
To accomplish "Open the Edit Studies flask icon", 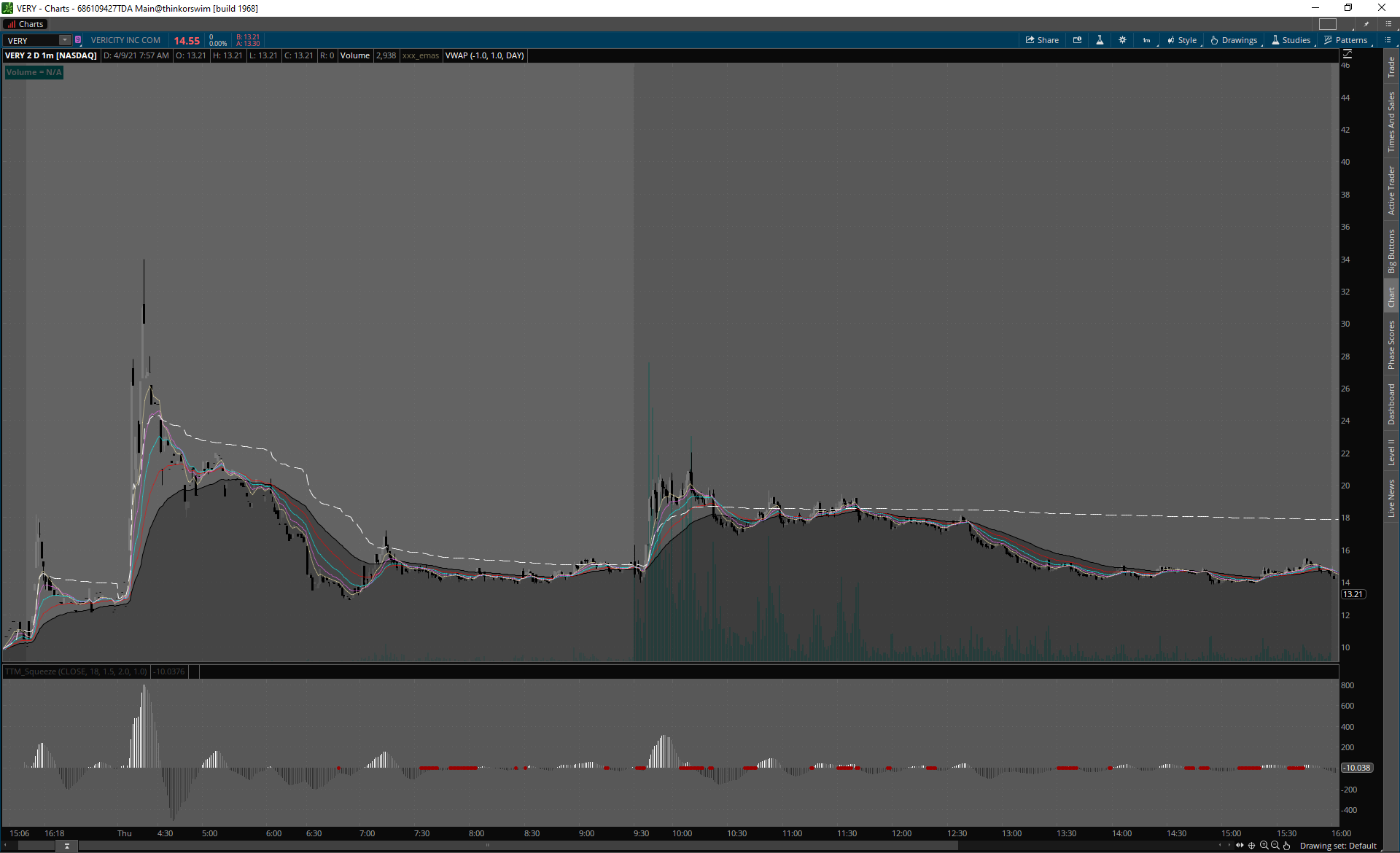I will (1100, 40).
